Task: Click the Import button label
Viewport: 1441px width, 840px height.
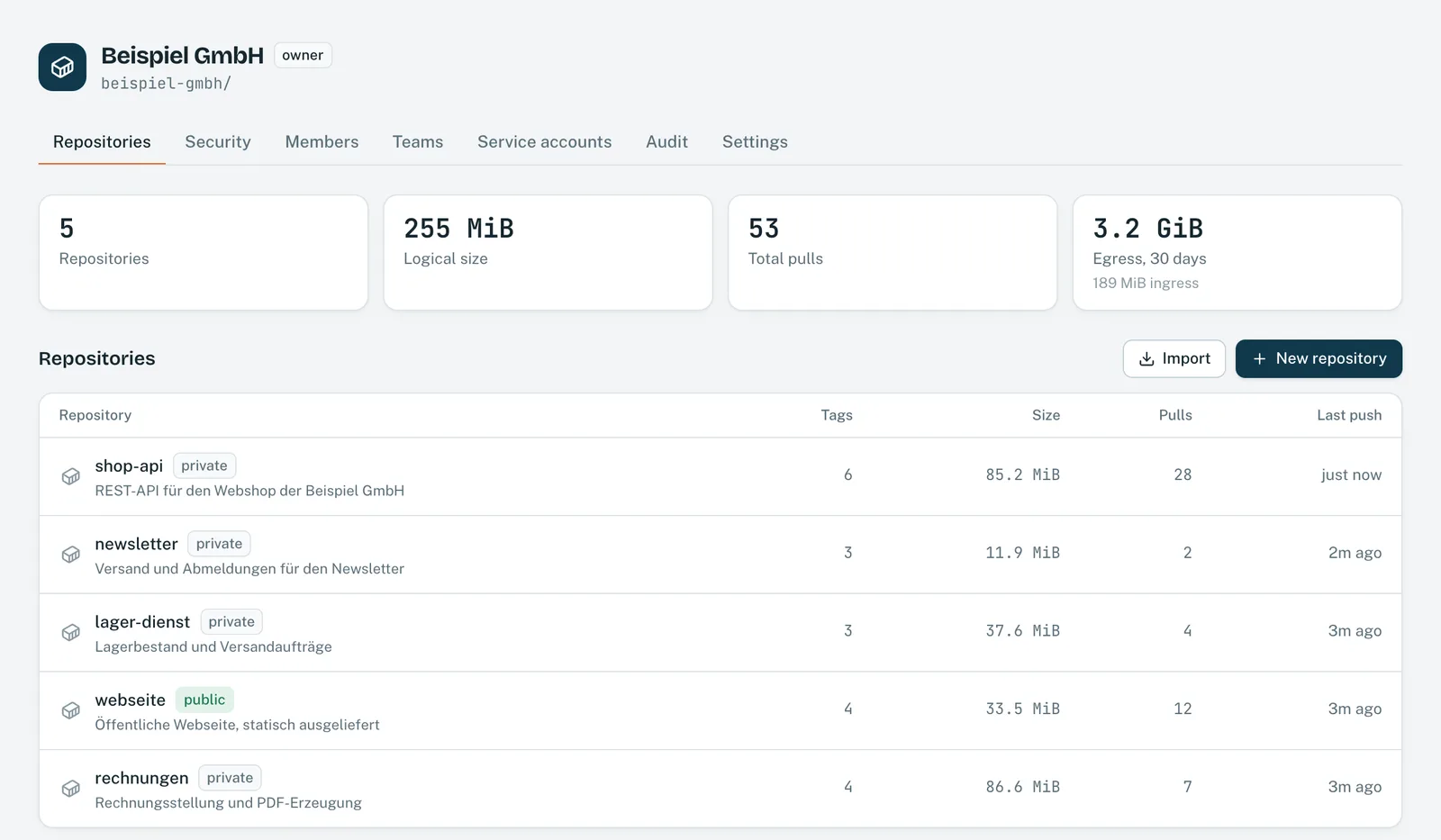Action: (1186, 358)
